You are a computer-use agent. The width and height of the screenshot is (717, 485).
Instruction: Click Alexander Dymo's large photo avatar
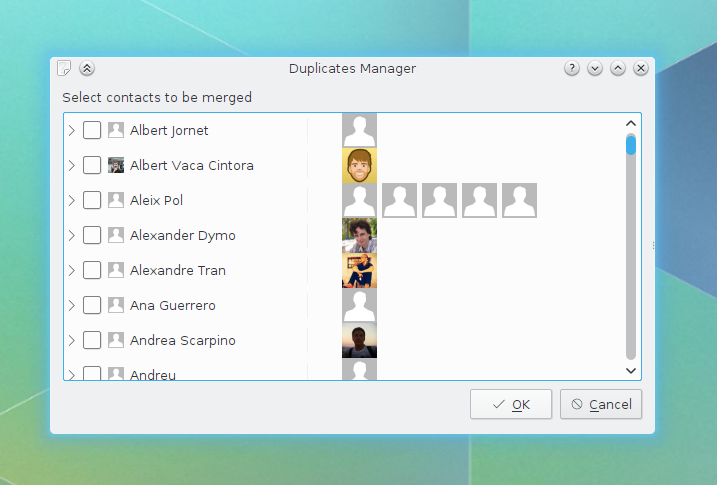359,235
